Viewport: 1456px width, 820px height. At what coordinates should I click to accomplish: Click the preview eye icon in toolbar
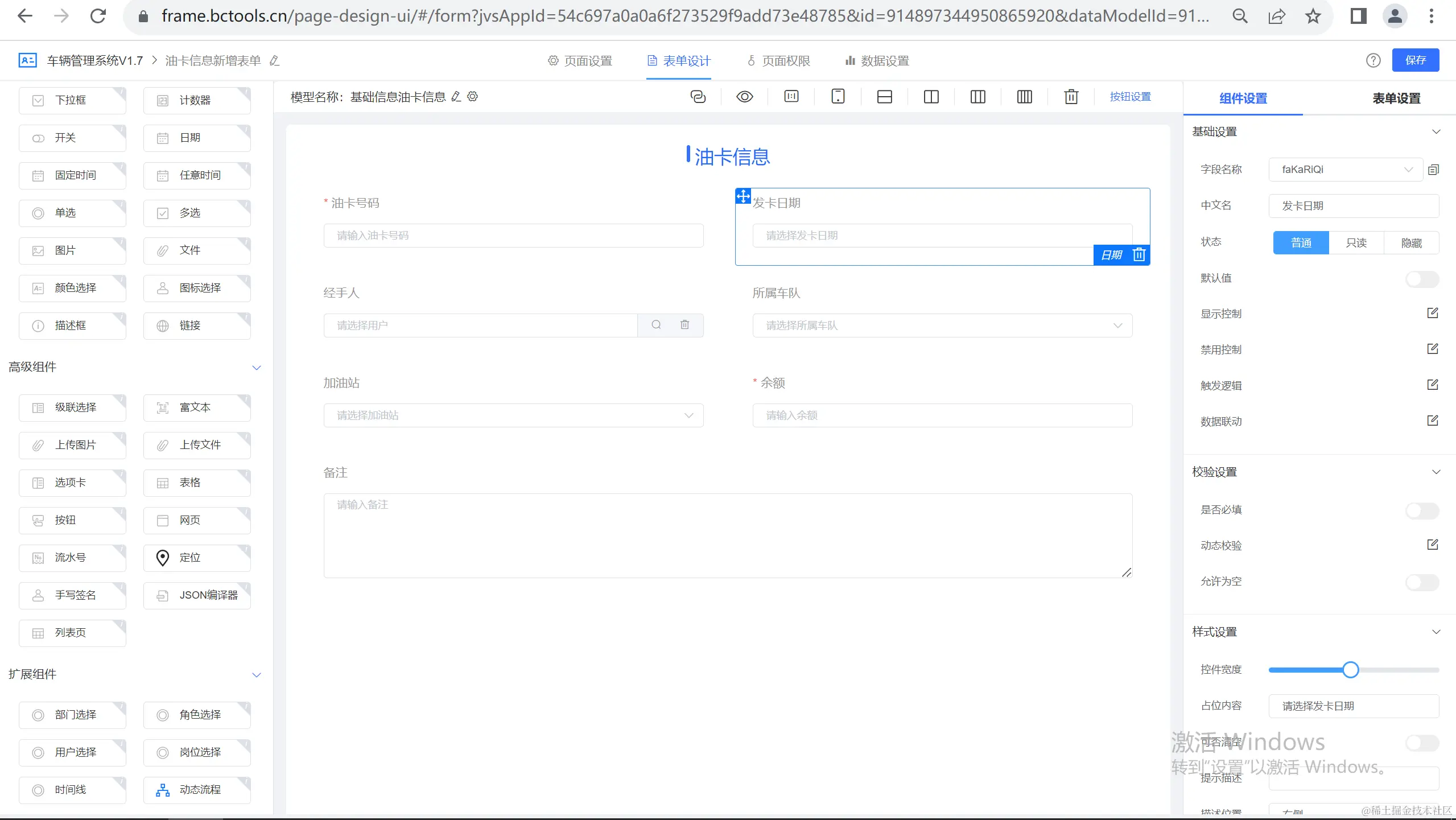(744, 97)
